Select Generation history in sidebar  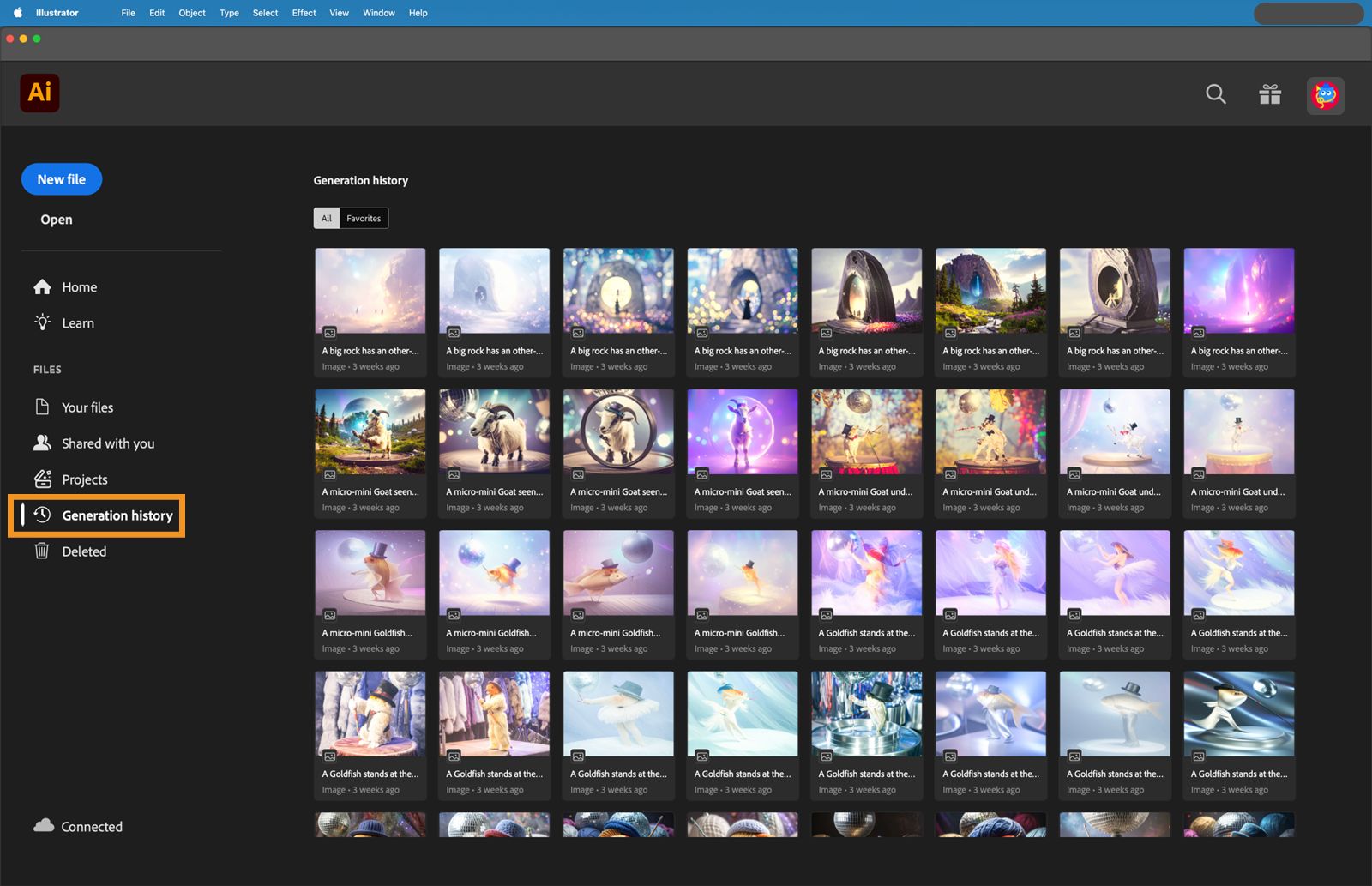point(117,515)
